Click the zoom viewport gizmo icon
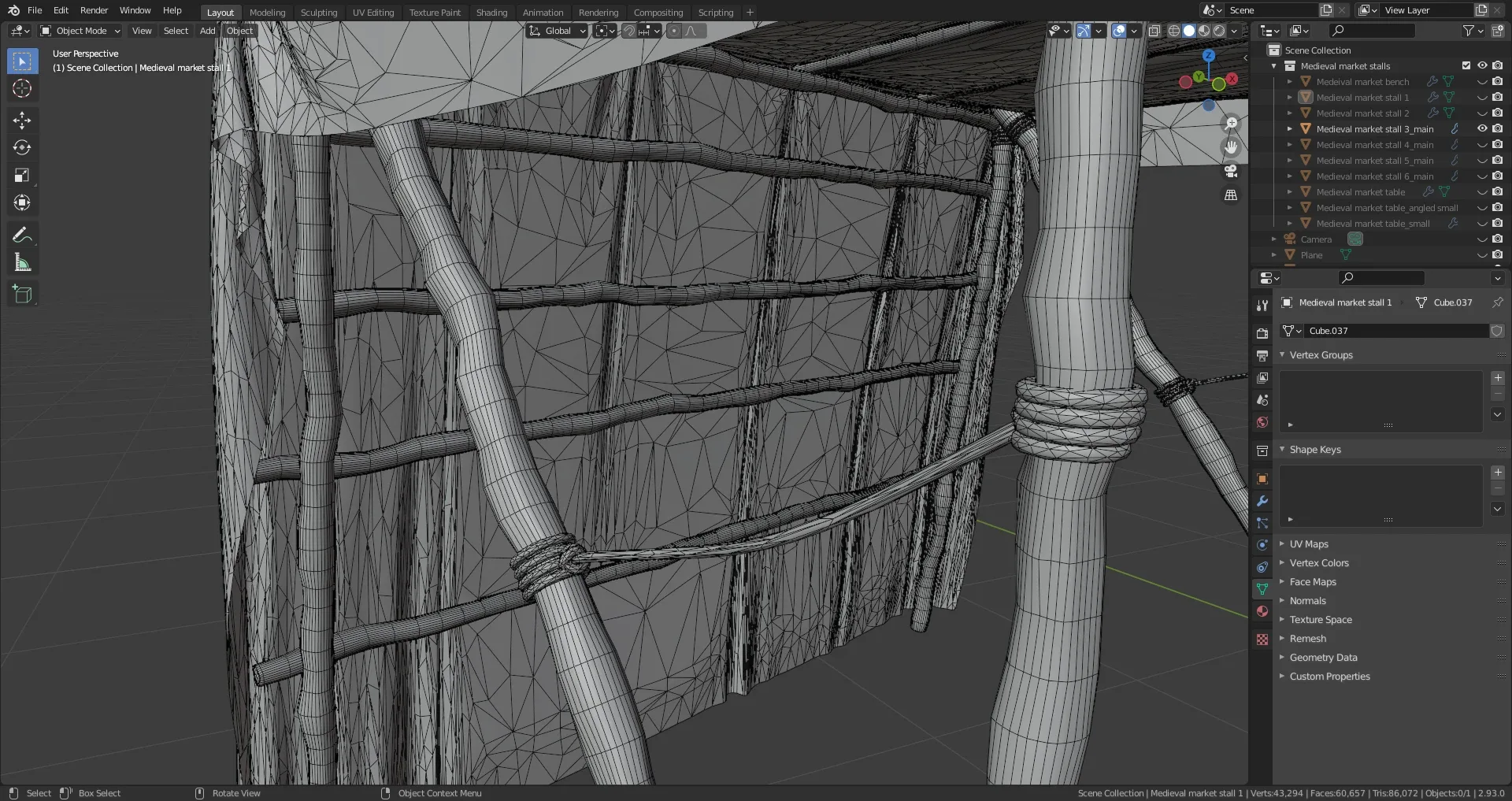This screenshot has height=801, width=1512. pyautogui.click(x=1231, y=124)
